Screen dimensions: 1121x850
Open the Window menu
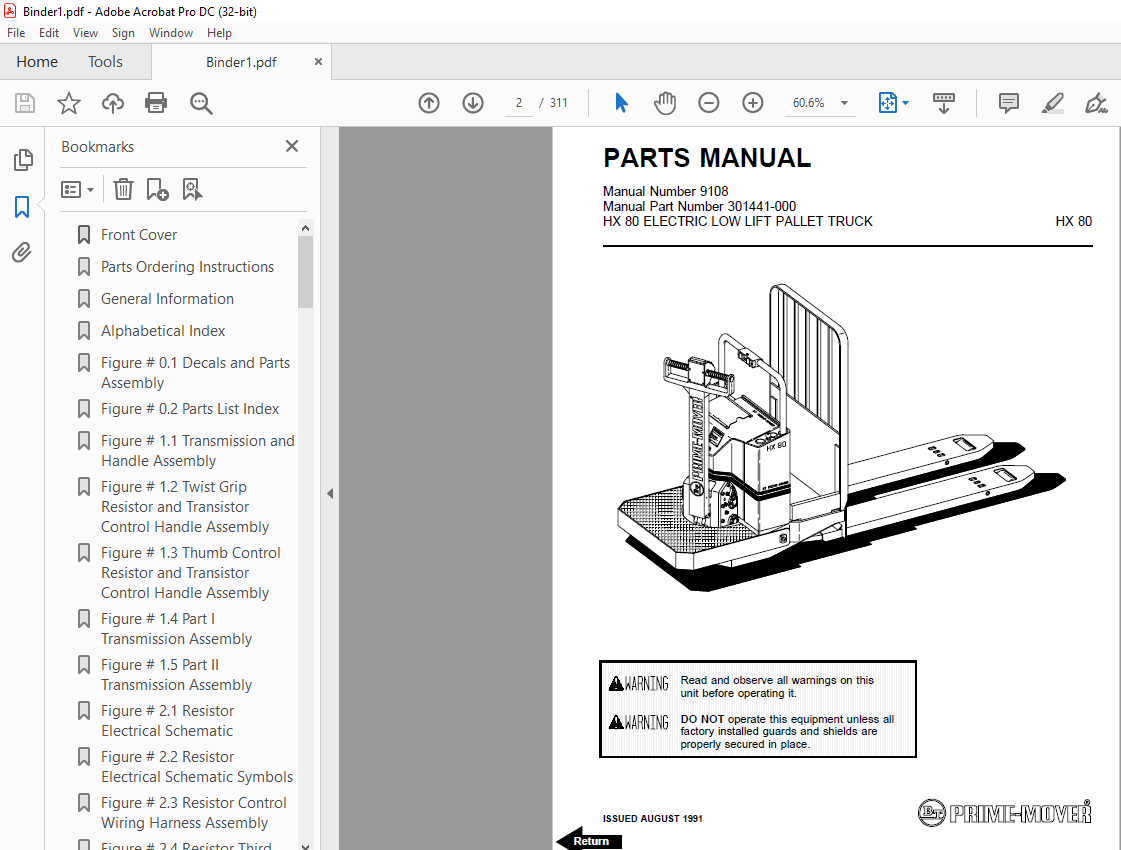(170, 33)
